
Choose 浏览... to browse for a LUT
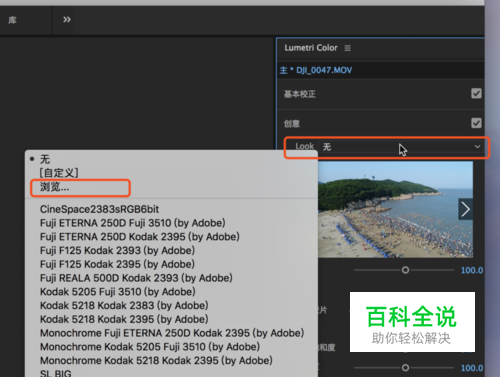[55, 187]
